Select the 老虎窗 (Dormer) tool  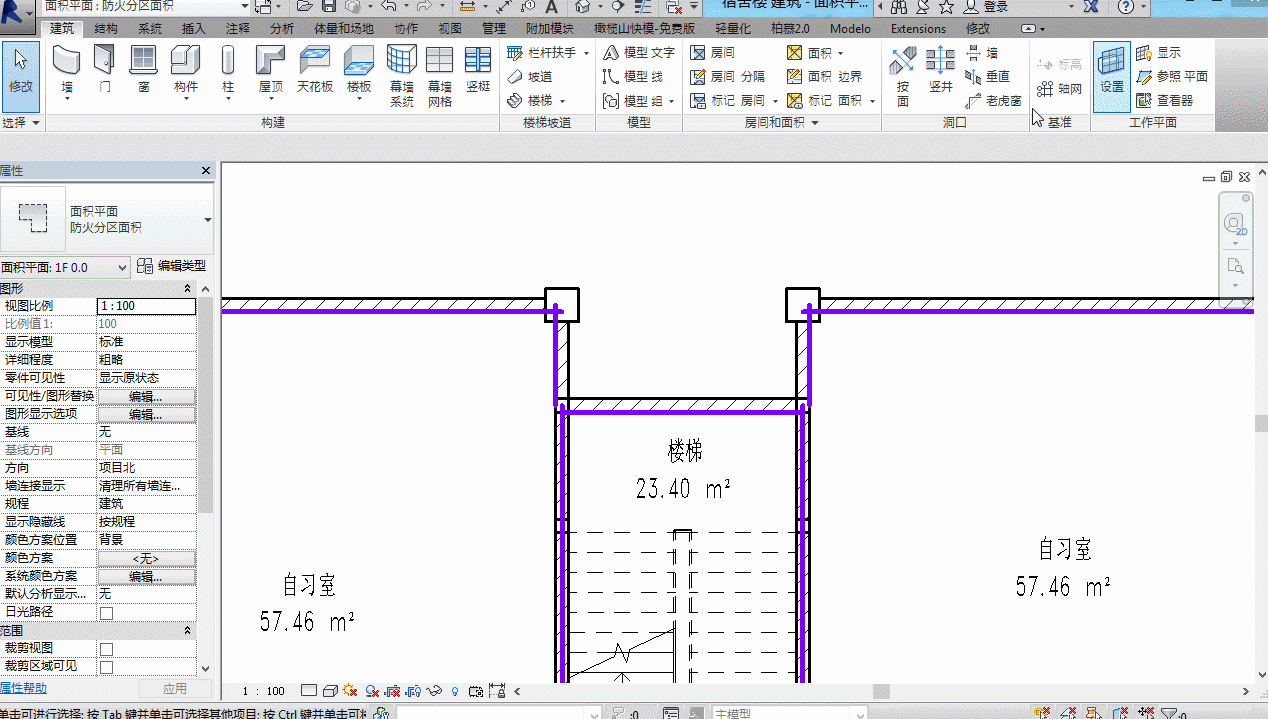(993, 101)
